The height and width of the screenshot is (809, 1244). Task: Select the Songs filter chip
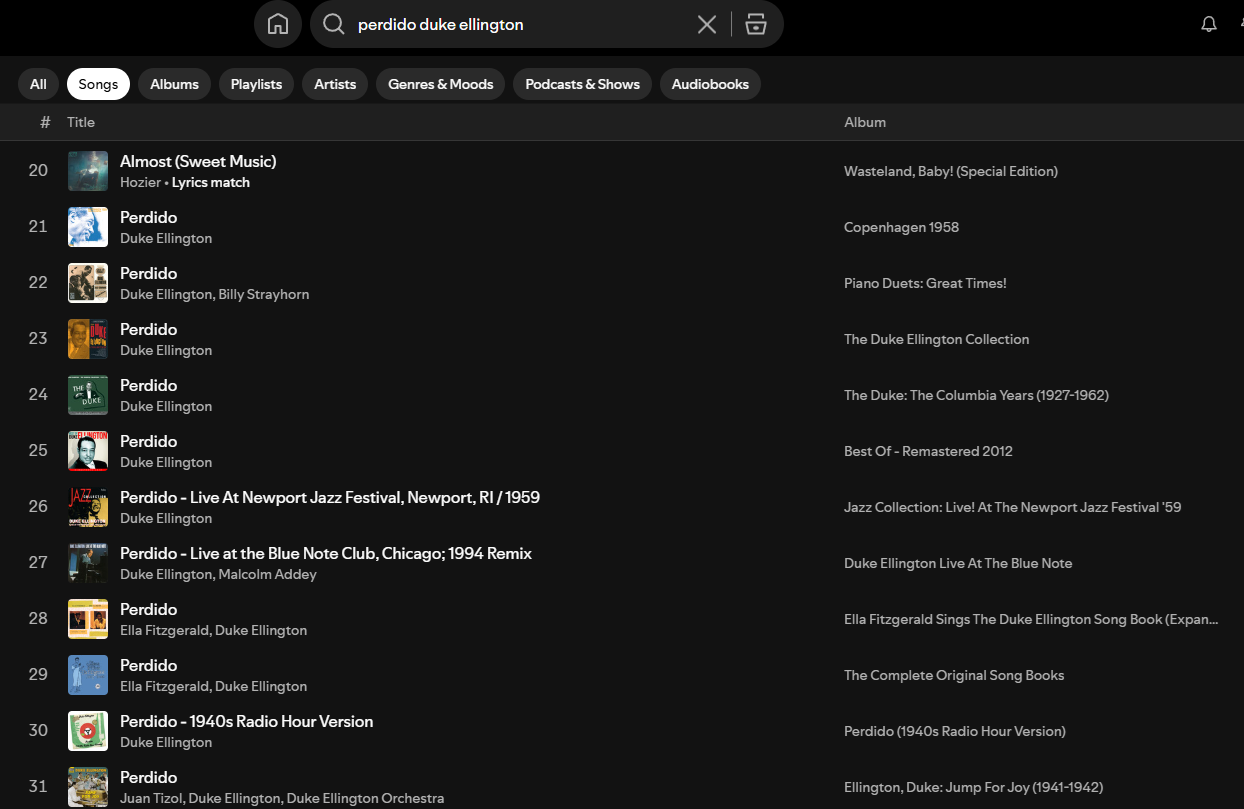pyautogui.click(x=97, y=84)
